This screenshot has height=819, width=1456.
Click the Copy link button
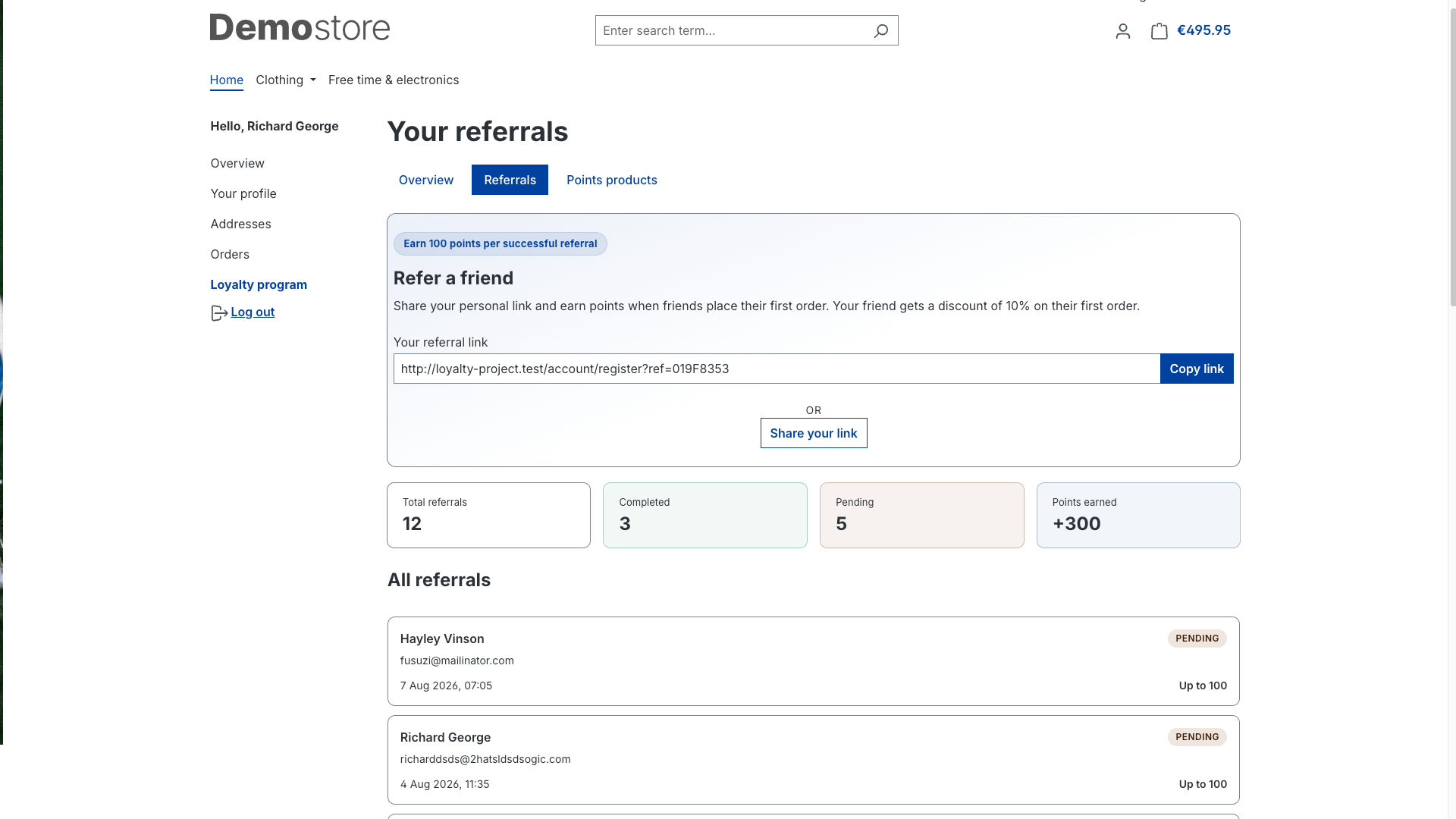[1197, 369]
